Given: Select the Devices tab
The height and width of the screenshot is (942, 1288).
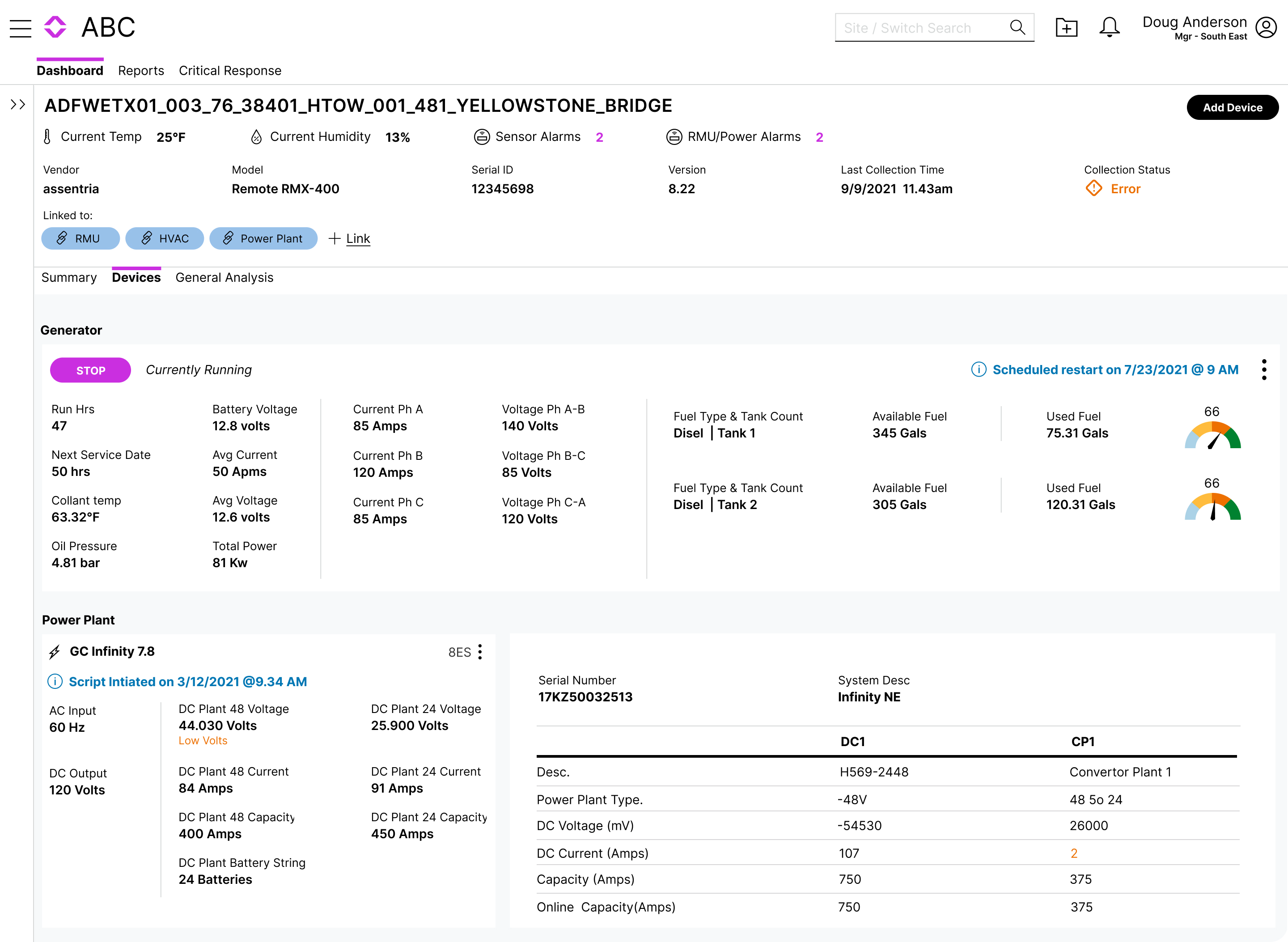Looking at the screenshot, I should coord(136,278).
